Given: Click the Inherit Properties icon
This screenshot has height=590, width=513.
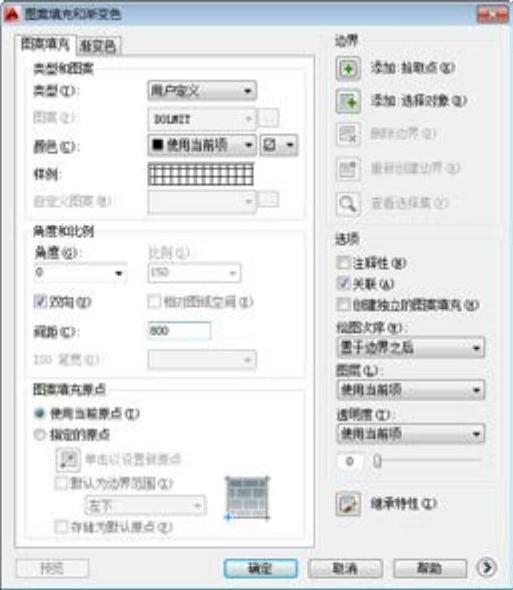Looking at the screenshot, I should tap(348, 504).
